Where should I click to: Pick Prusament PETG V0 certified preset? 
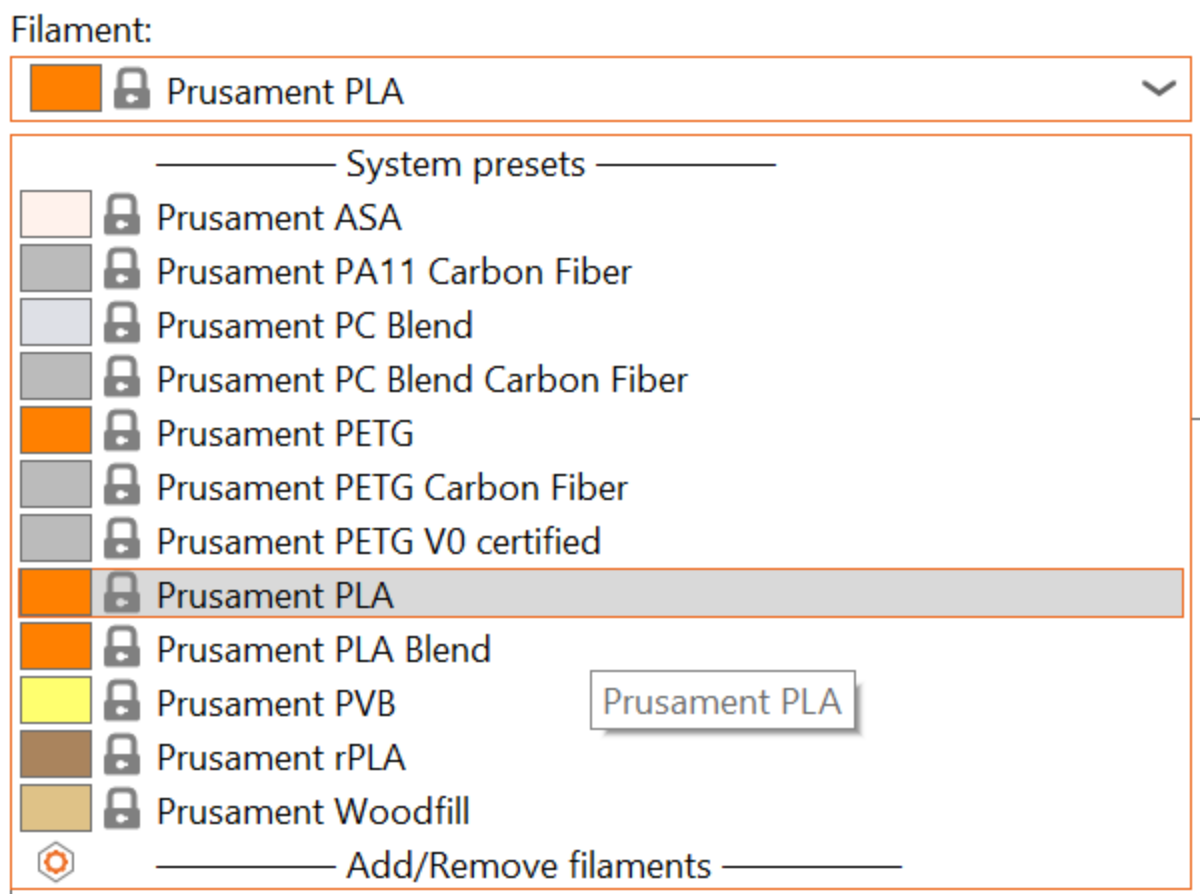coord(378,541)
